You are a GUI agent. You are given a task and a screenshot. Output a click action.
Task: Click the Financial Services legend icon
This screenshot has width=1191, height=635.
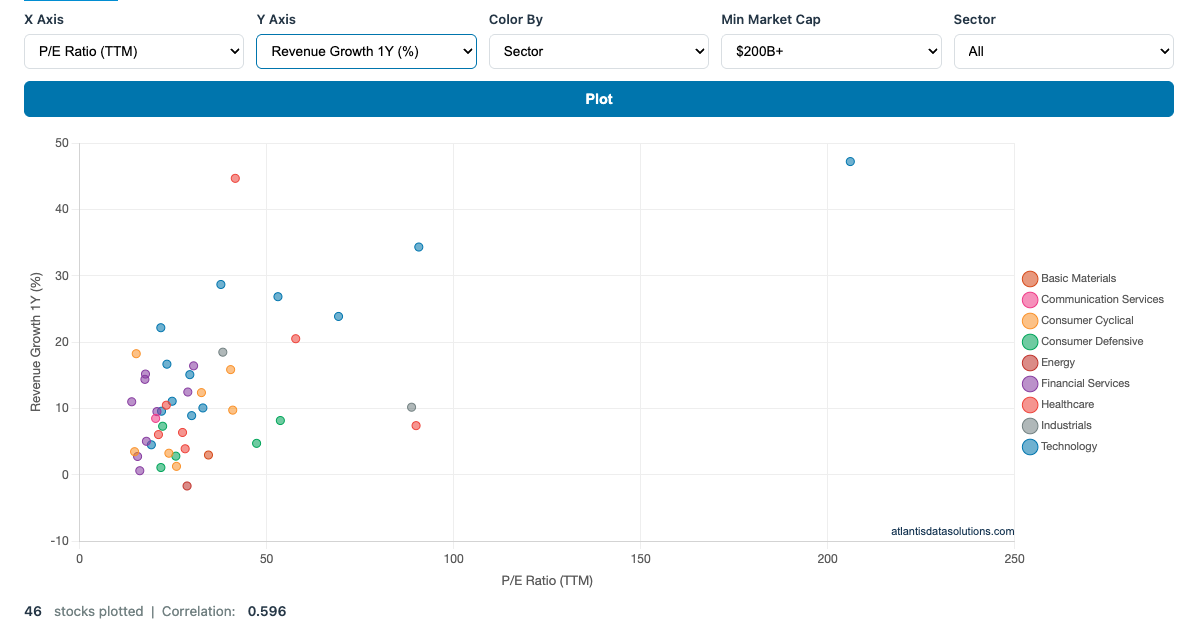(1027, 383)
